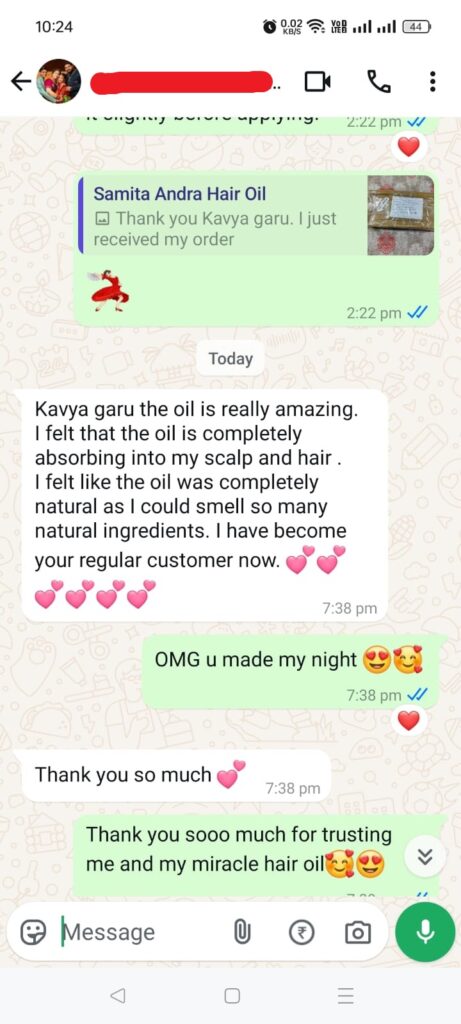Select the dancing woman sticker
The image size is (461, 1024).
(109, 289)
